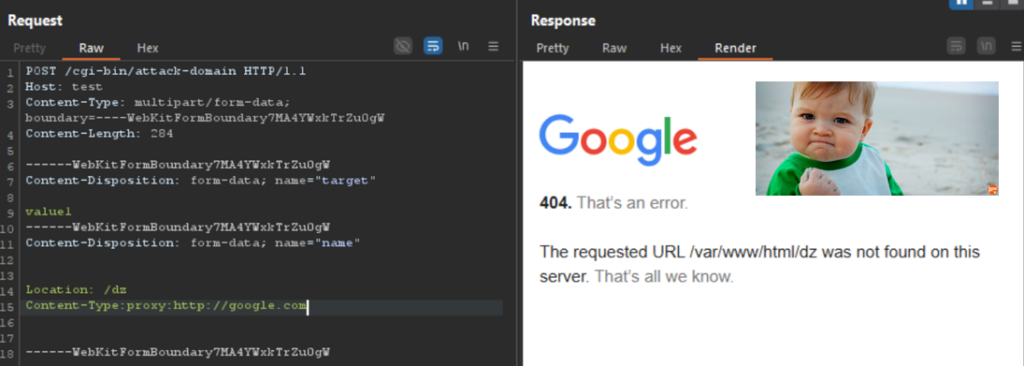The height and width of the screenshot is (366, 1024).
Task: Toggle word wrap icon in Response panel
Action: tap(957, 46)
